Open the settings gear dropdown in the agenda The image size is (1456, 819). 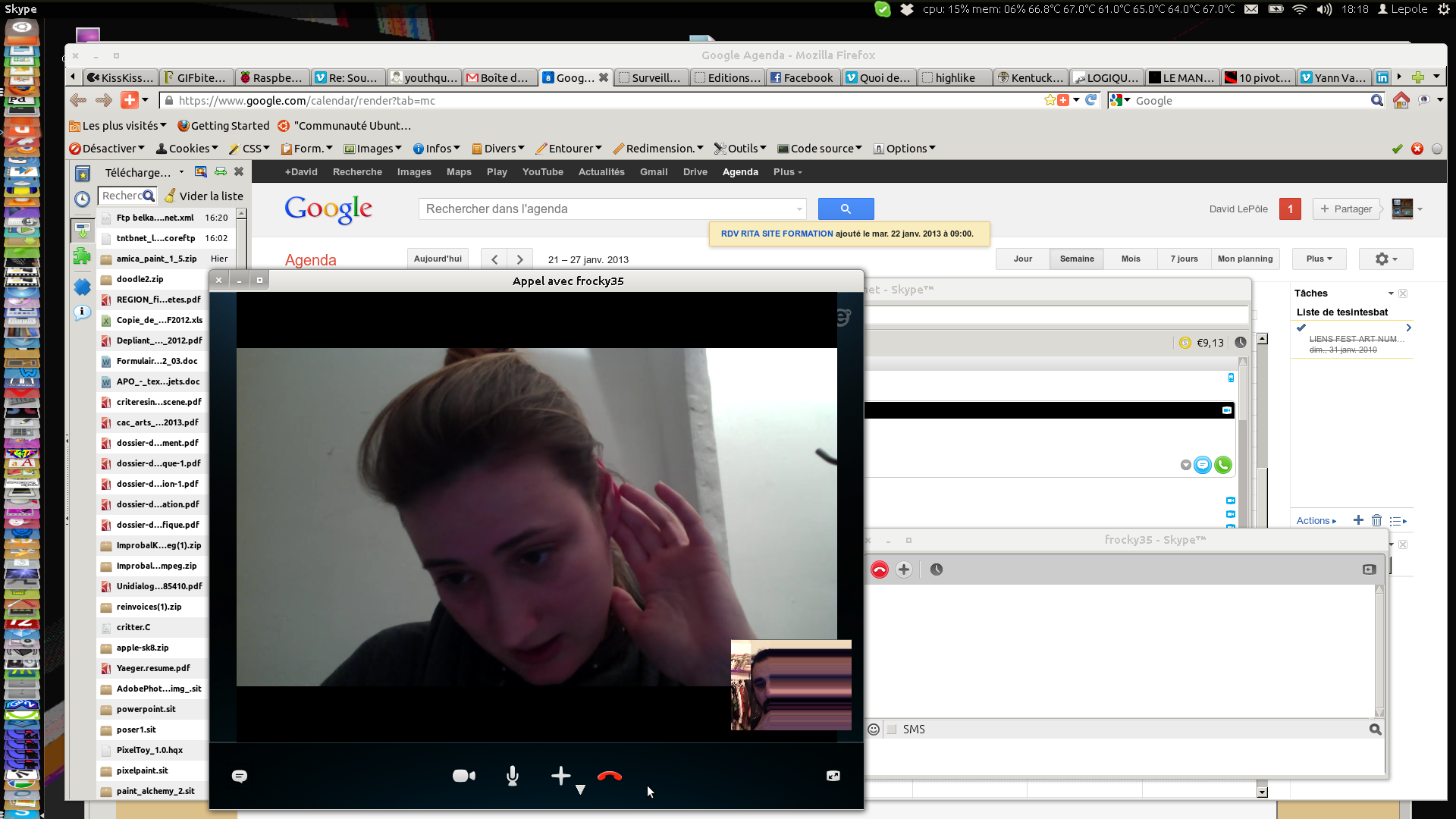[1385, 259]
